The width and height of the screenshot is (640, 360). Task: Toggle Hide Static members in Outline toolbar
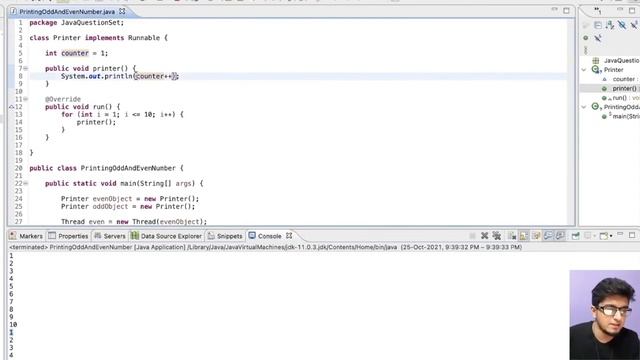tap(634, 25)
